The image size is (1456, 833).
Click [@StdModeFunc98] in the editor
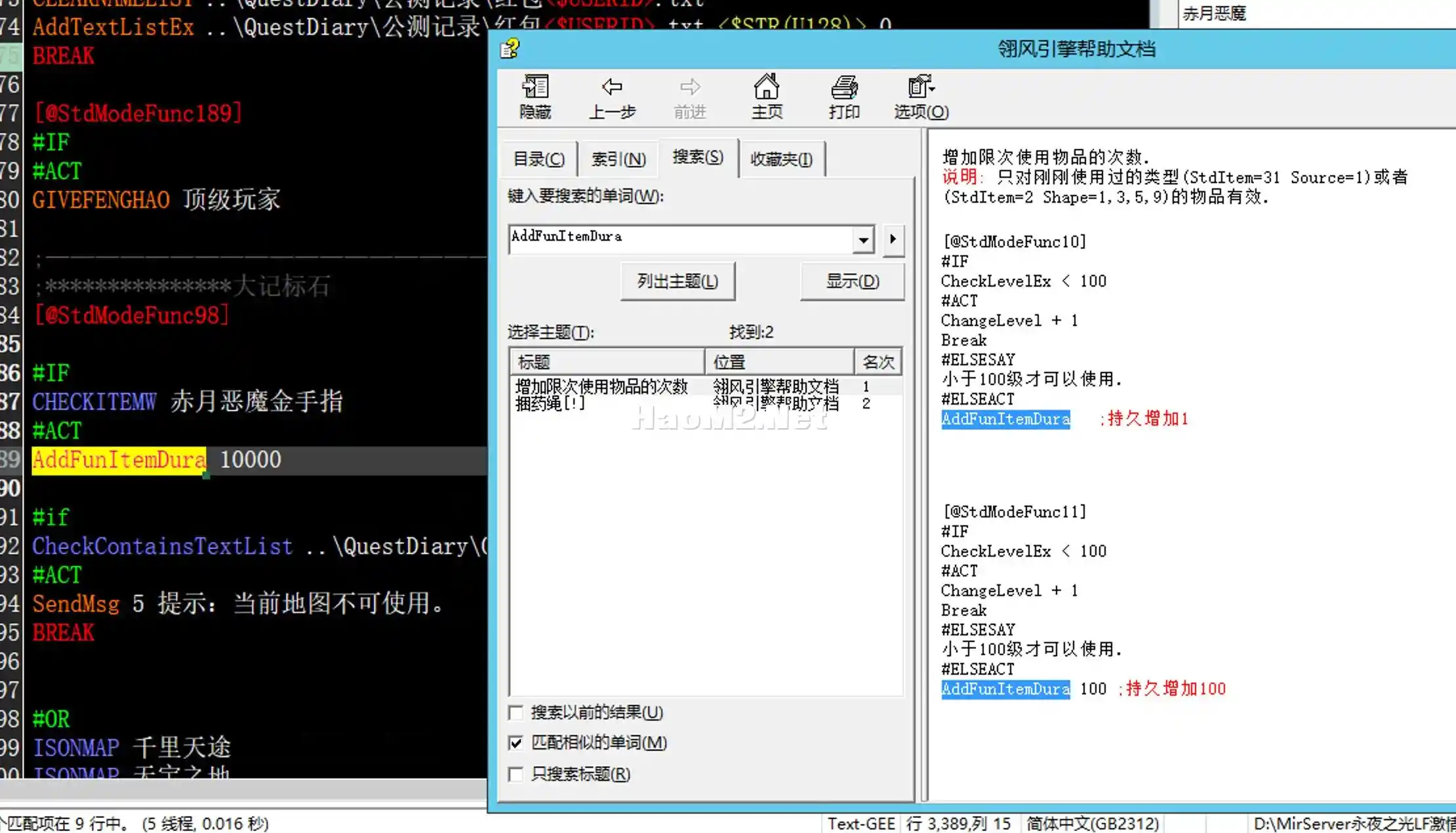click(x=131, y=315)
